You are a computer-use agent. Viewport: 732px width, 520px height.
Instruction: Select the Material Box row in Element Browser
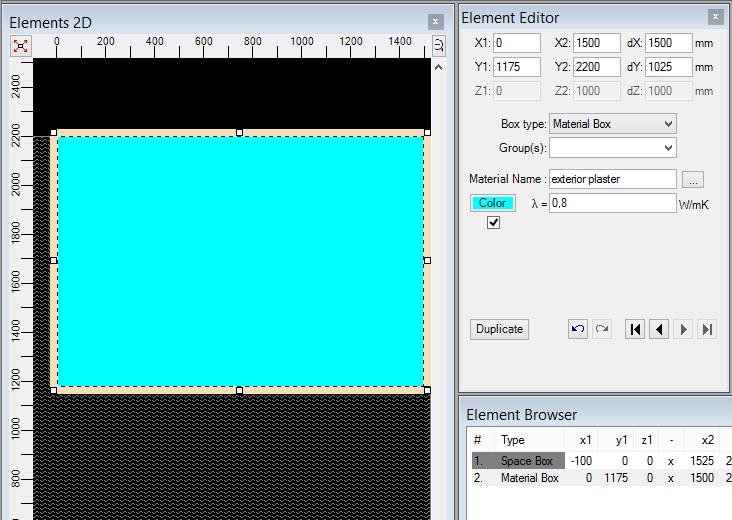(x=601, y=478)
